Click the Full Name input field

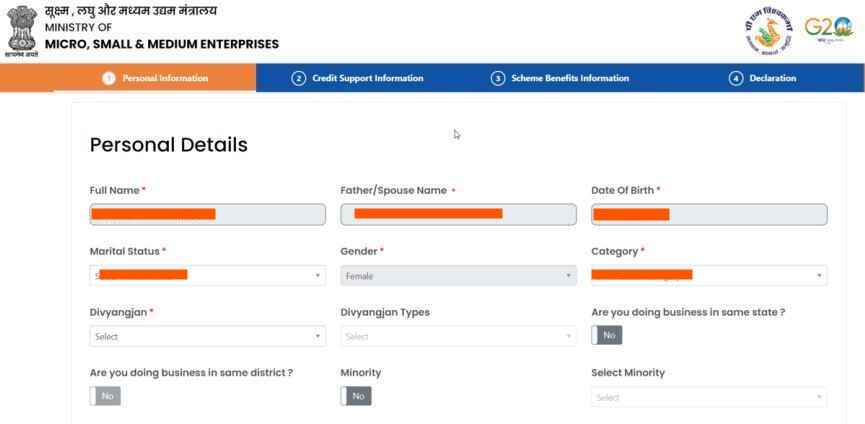[x=207, y=214]
